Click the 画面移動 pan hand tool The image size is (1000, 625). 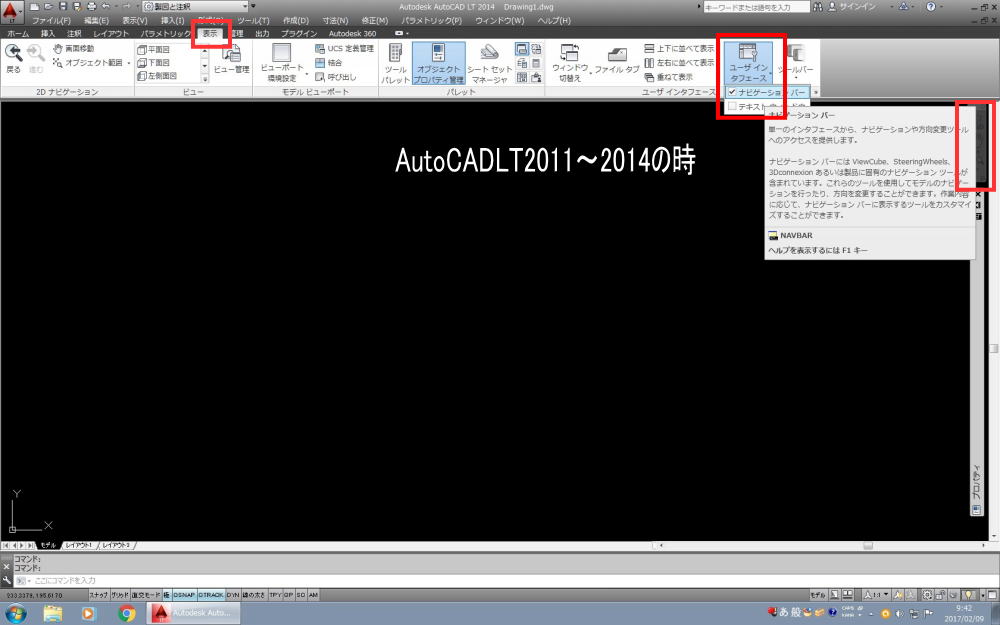pyautogui.click(x=74, y=48)
